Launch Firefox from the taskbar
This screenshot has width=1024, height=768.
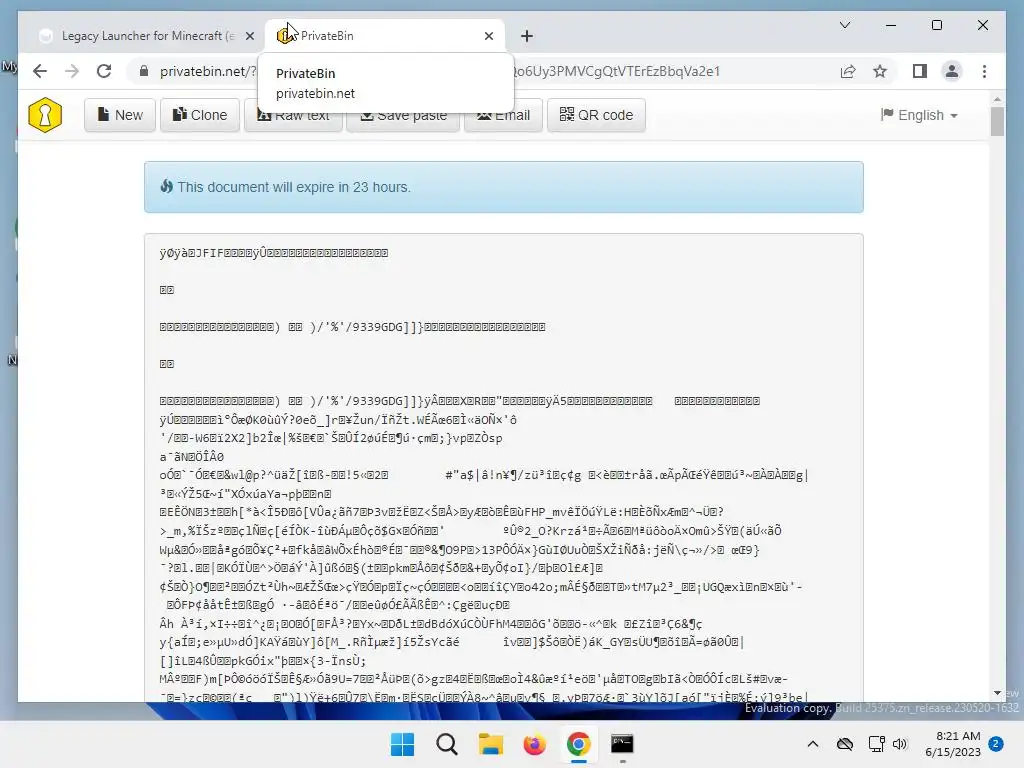[x=534, y=744]
